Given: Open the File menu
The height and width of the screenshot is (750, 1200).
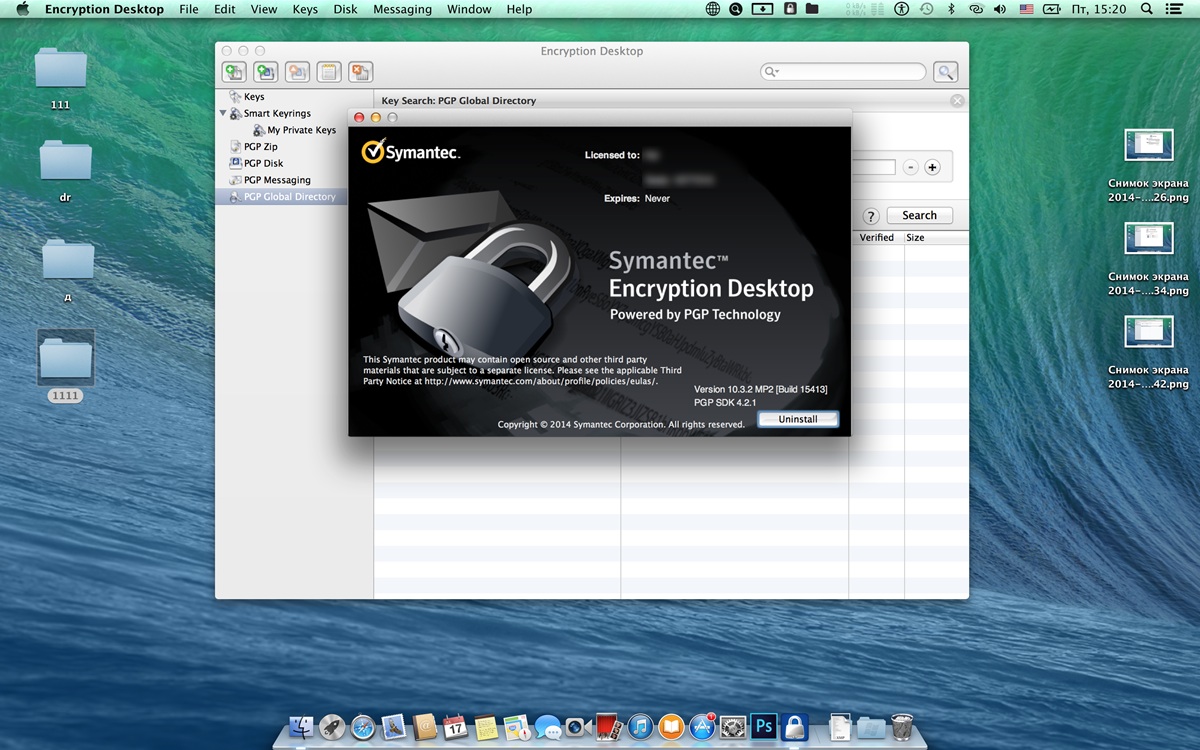Looking at the screenshot, I should 188,9.
